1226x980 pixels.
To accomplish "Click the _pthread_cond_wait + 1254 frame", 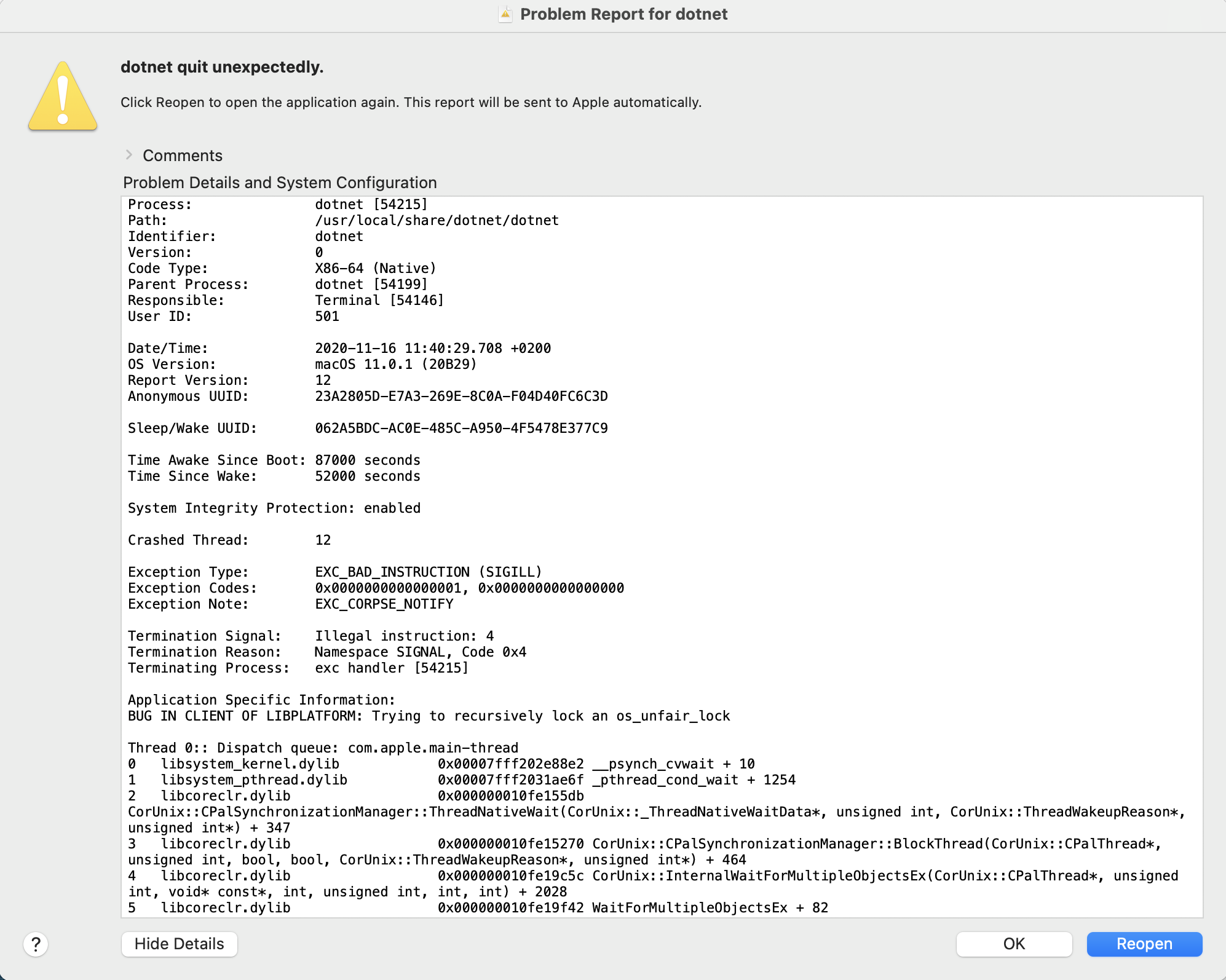I will click(694, 780).
